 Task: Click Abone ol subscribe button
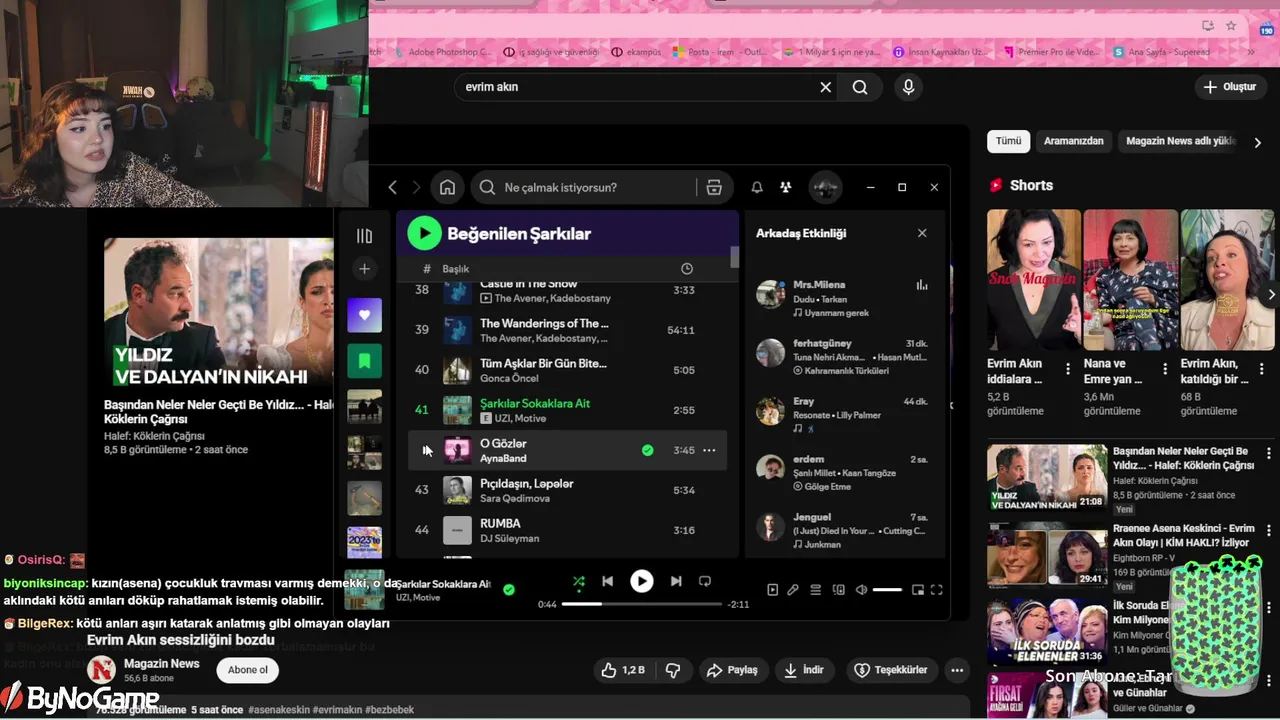coord(248,670)
